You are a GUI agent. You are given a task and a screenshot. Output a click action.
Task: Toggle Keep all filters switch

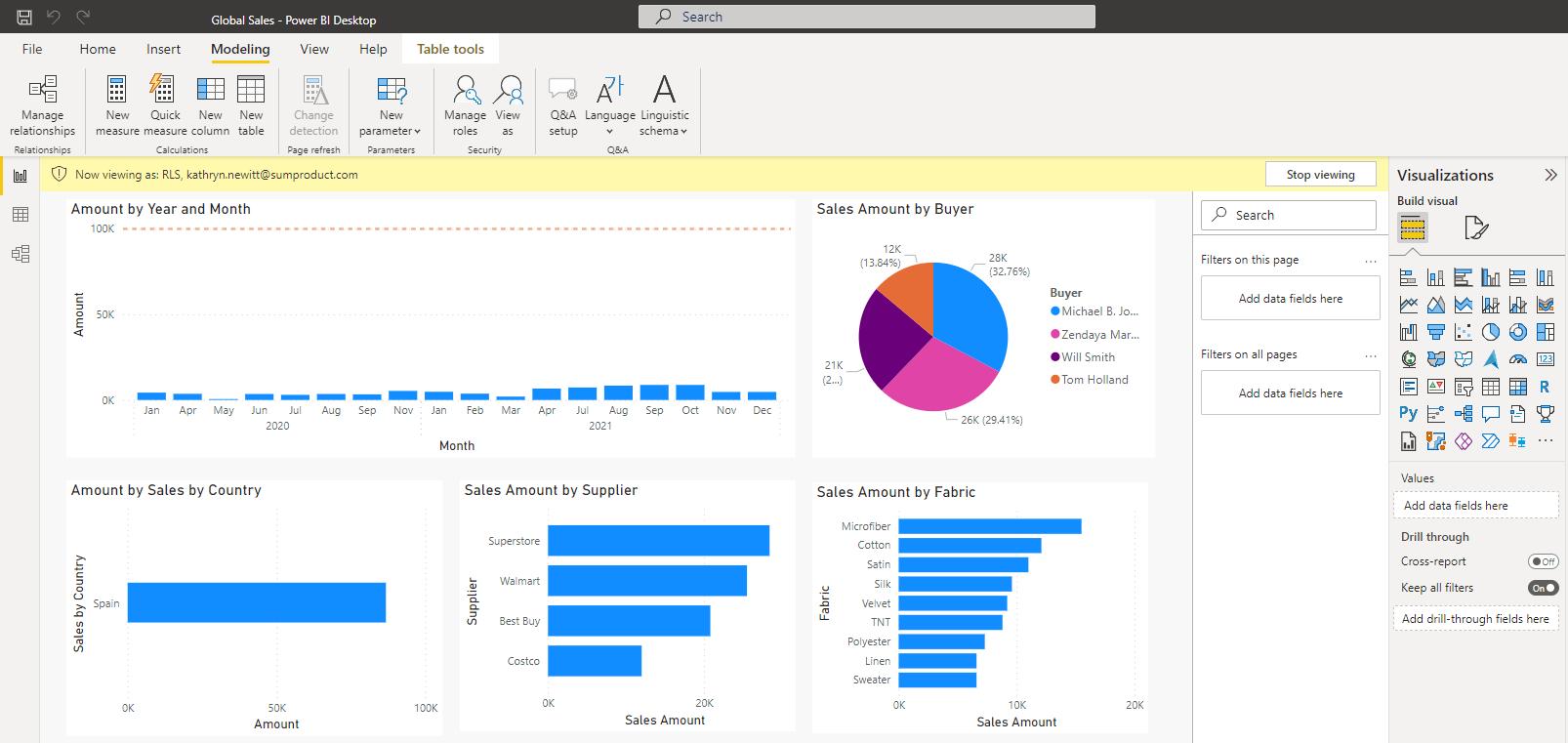(1543, 588)
